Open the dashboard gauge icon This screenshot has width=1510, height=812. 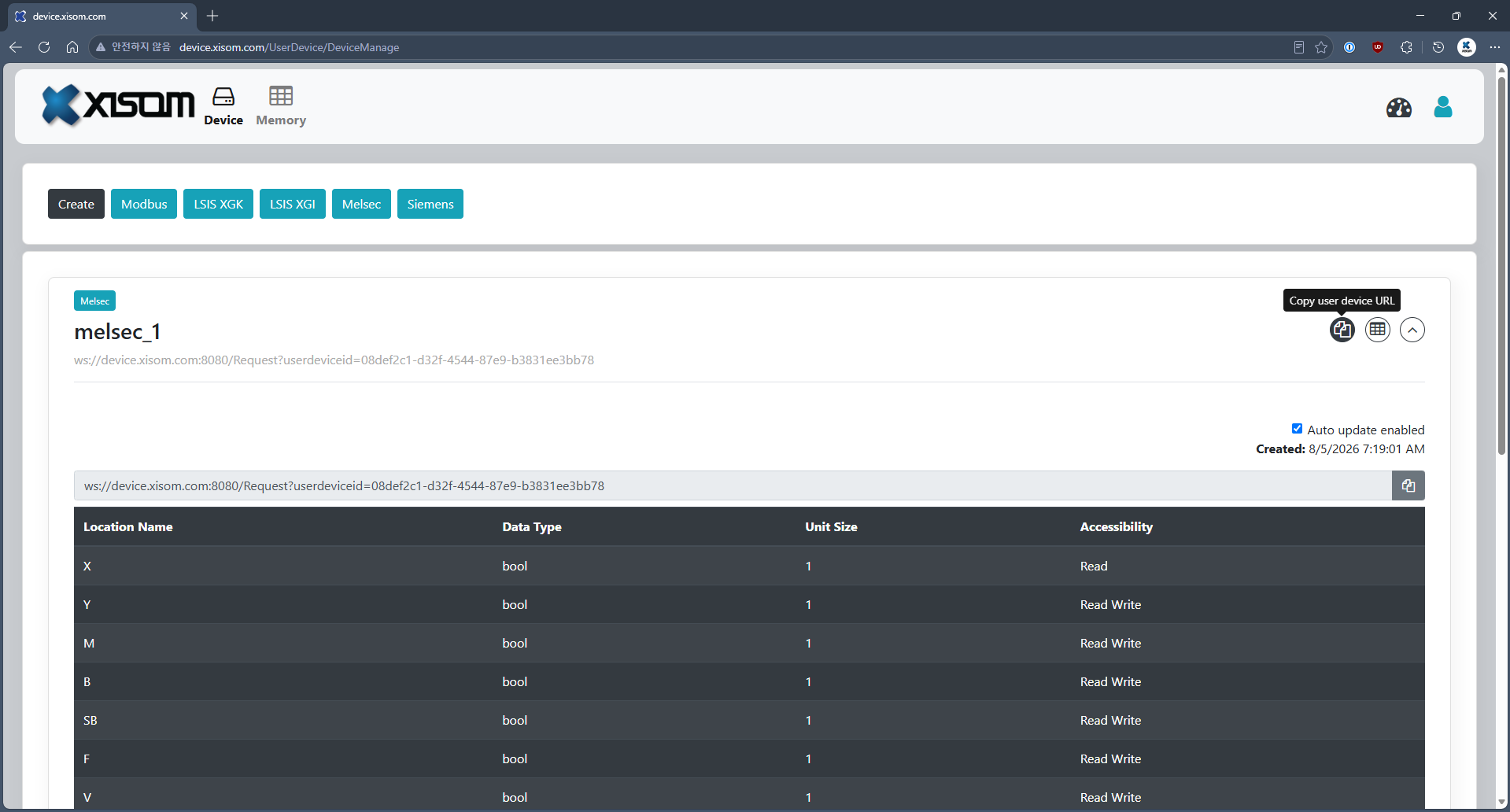[x=1399, y=107]
